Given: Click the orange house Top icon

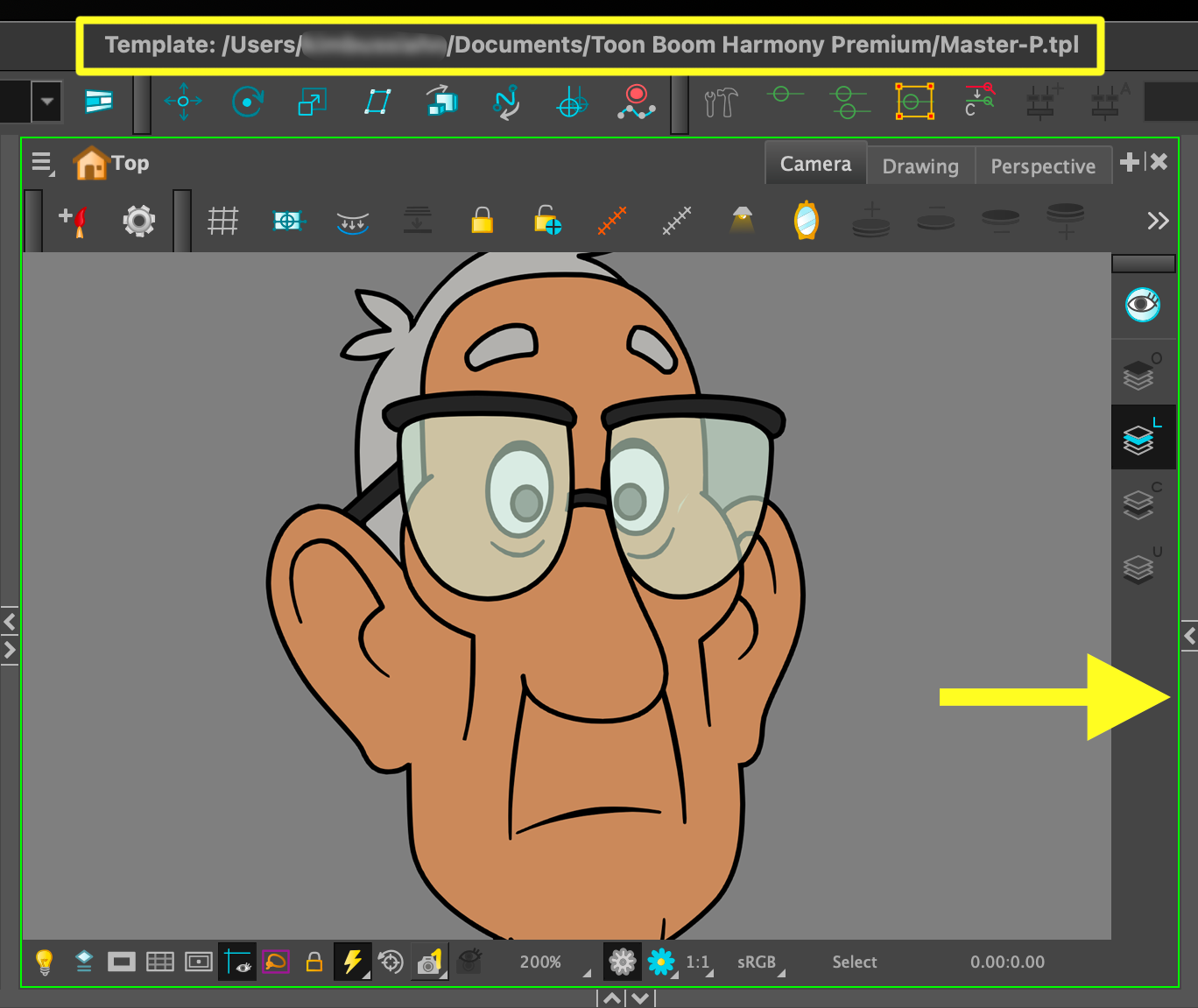Looking at the screenshot, I should click(91, 163).
